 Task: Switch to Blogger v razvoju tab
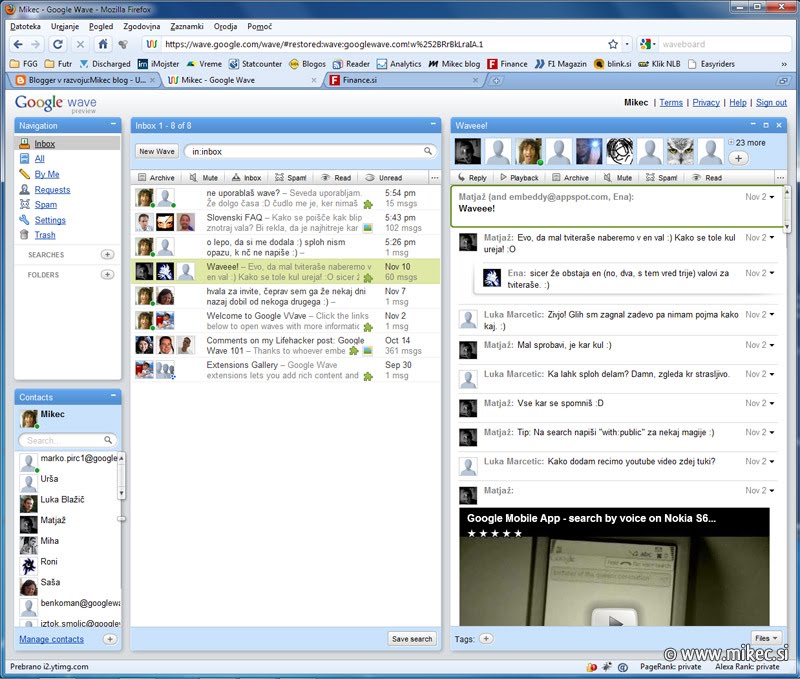(87, 80)
